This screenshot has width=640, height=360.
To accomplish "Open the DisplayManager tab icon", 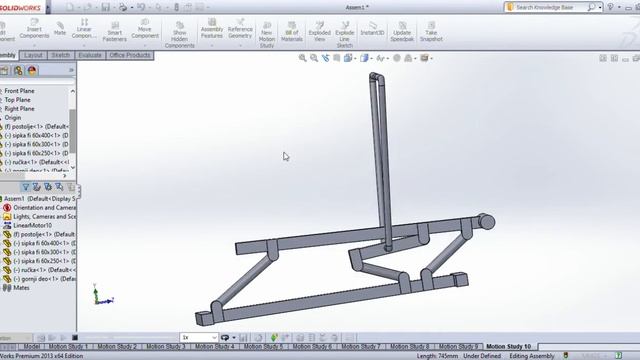I will 32,70.
